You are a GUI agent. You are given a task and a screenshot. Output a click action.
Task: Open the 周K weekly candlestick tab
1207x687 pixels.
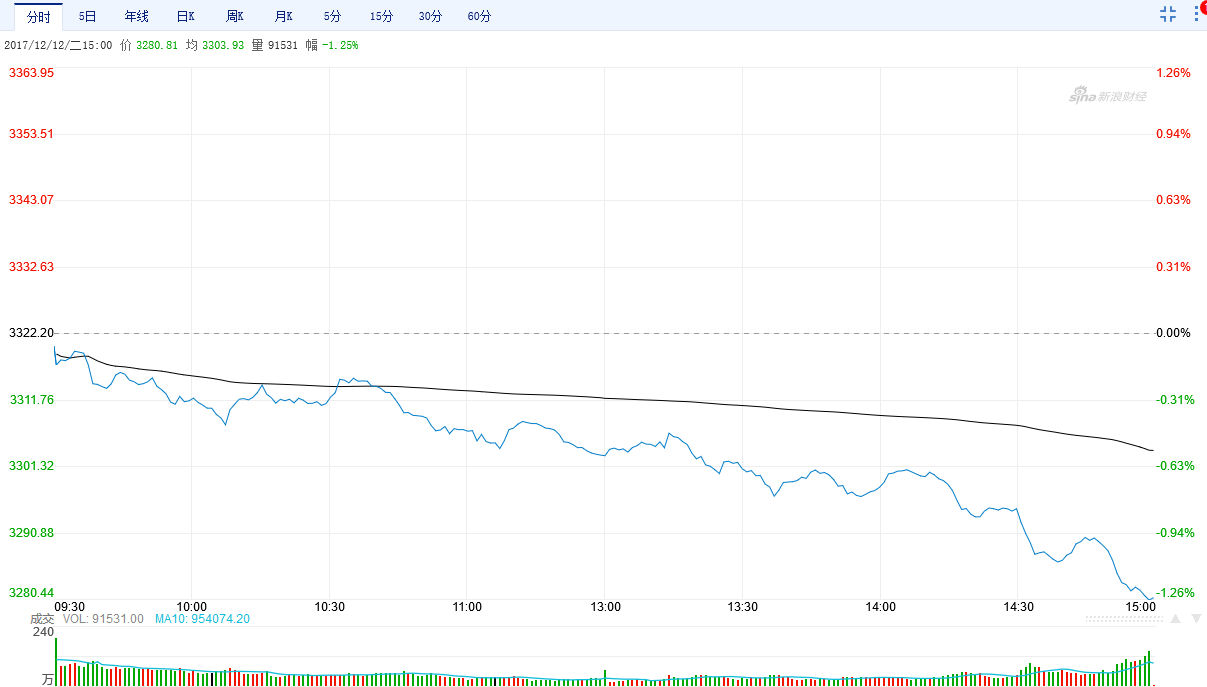[x=235, y=16]
